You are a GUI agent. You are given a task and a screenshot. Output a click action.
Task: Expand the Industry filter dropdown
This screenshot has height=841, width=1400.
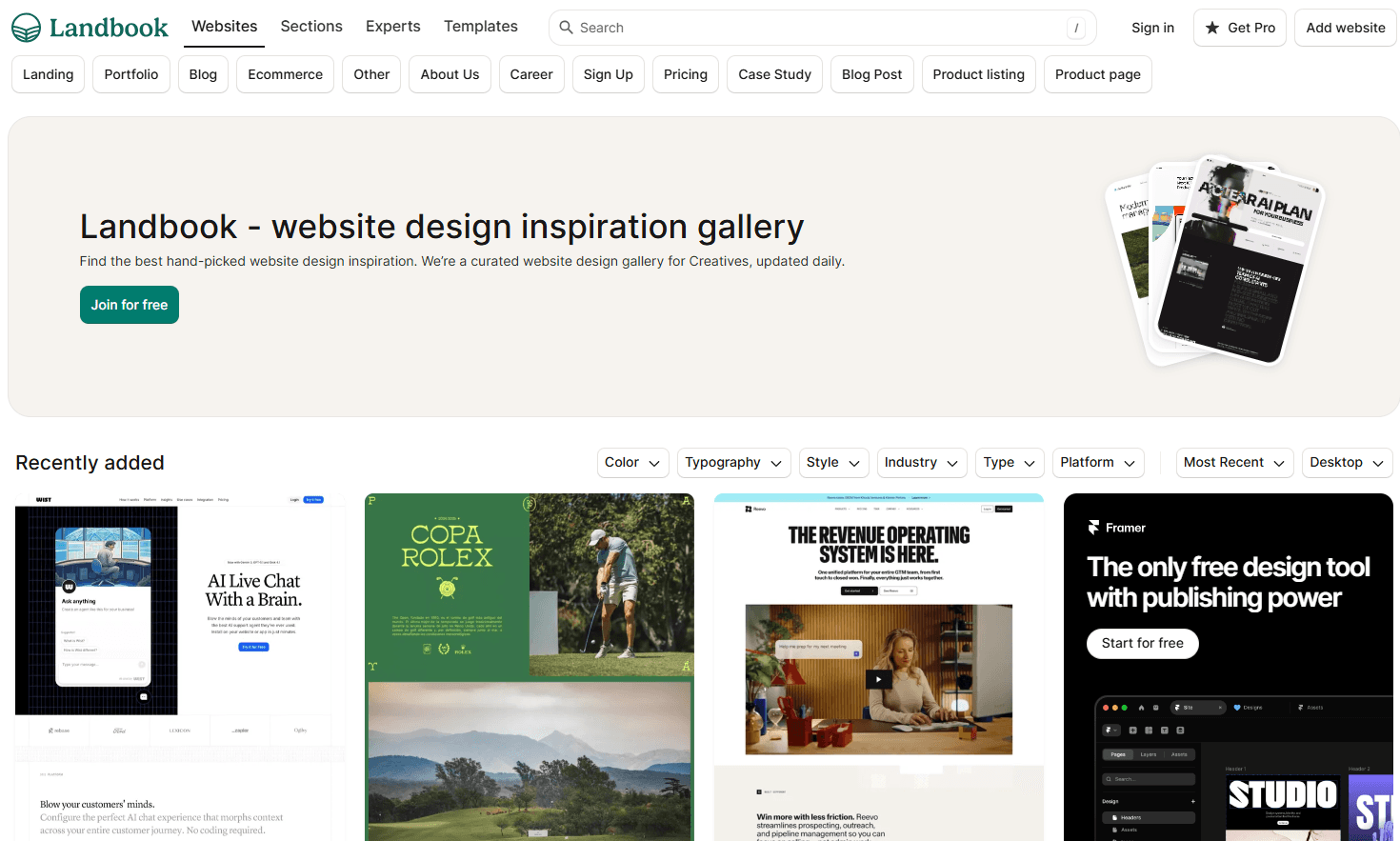tap(922, 463)
